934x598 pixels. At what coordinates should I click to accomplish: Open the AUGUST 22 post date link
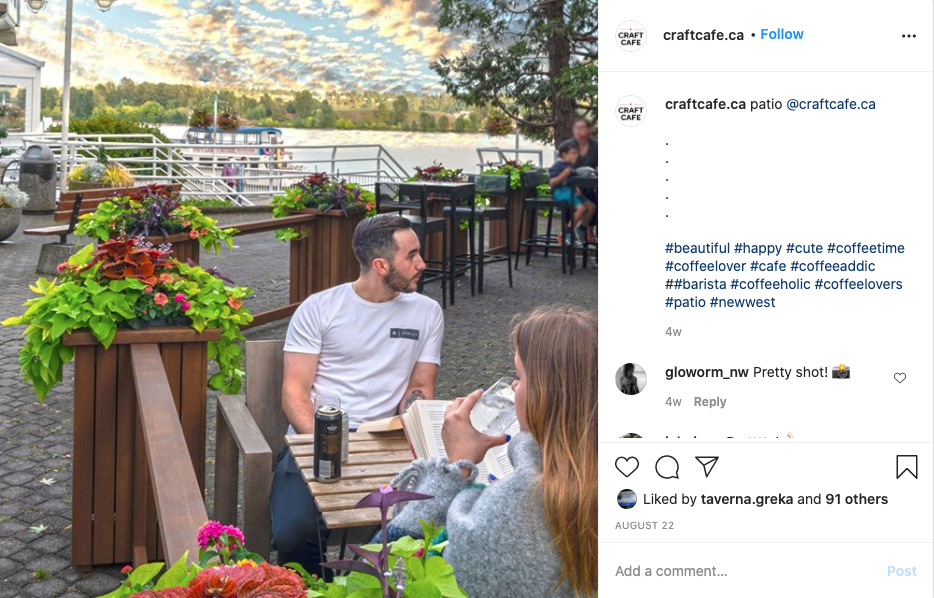[x=645, y=525]
